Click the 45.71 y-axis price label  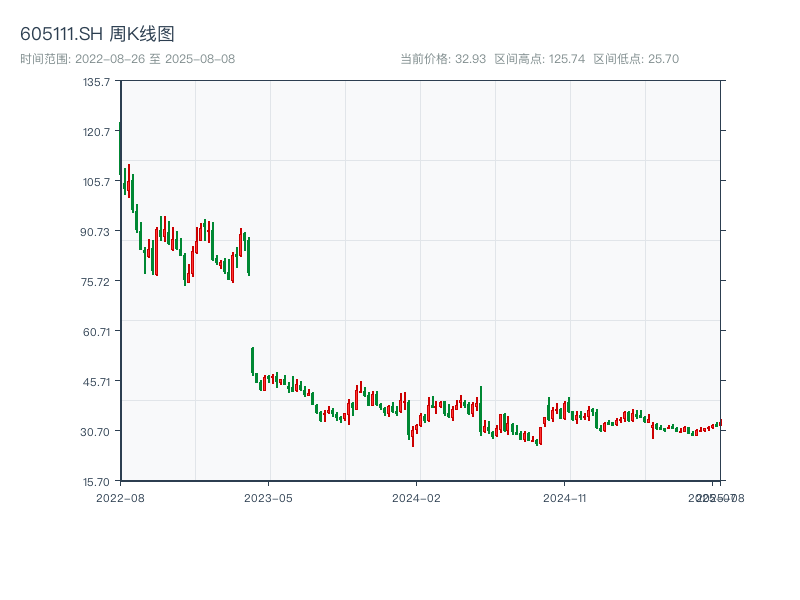coord(96,381)
